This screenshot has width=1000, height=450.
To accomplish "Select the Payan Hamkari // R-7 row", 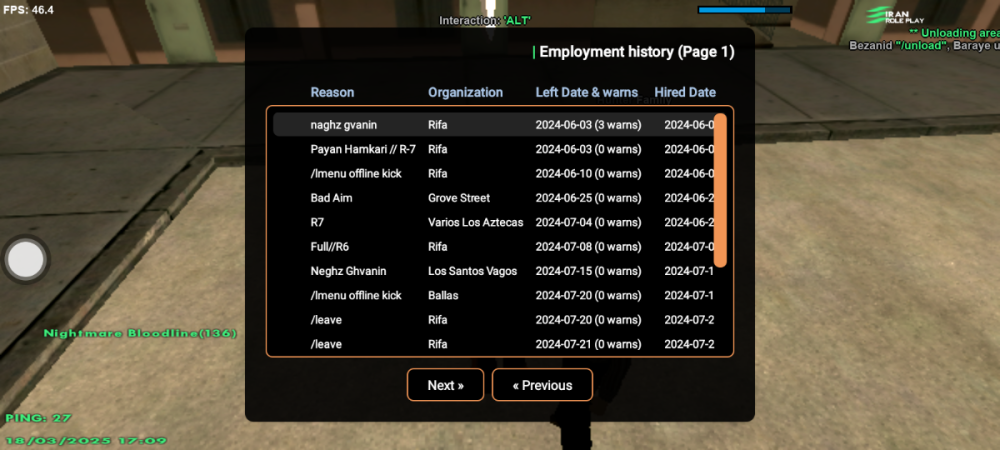I will tap(494, 149).
